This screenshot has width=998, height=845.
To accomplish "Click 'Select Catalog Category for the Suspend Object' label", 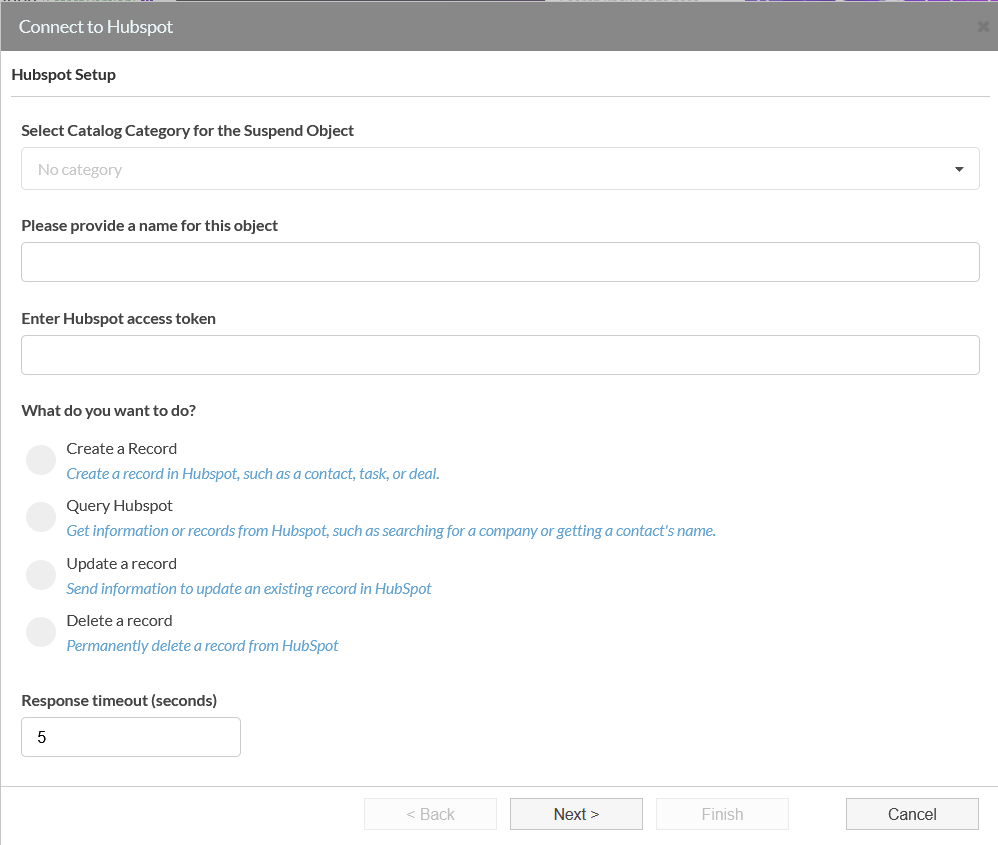I will (x=188, y=131).
